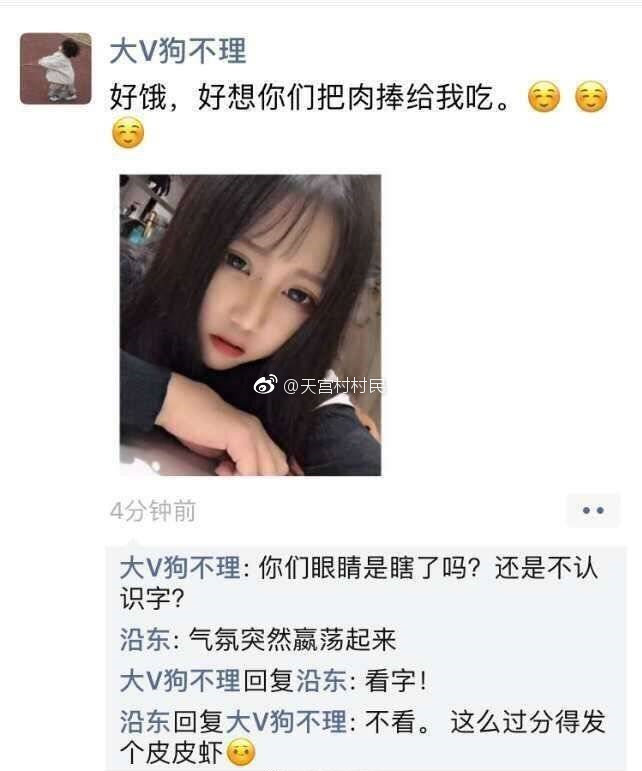
Task: Tap 沿东 mention in the 看字 reply
Action: tap(321, 681)
